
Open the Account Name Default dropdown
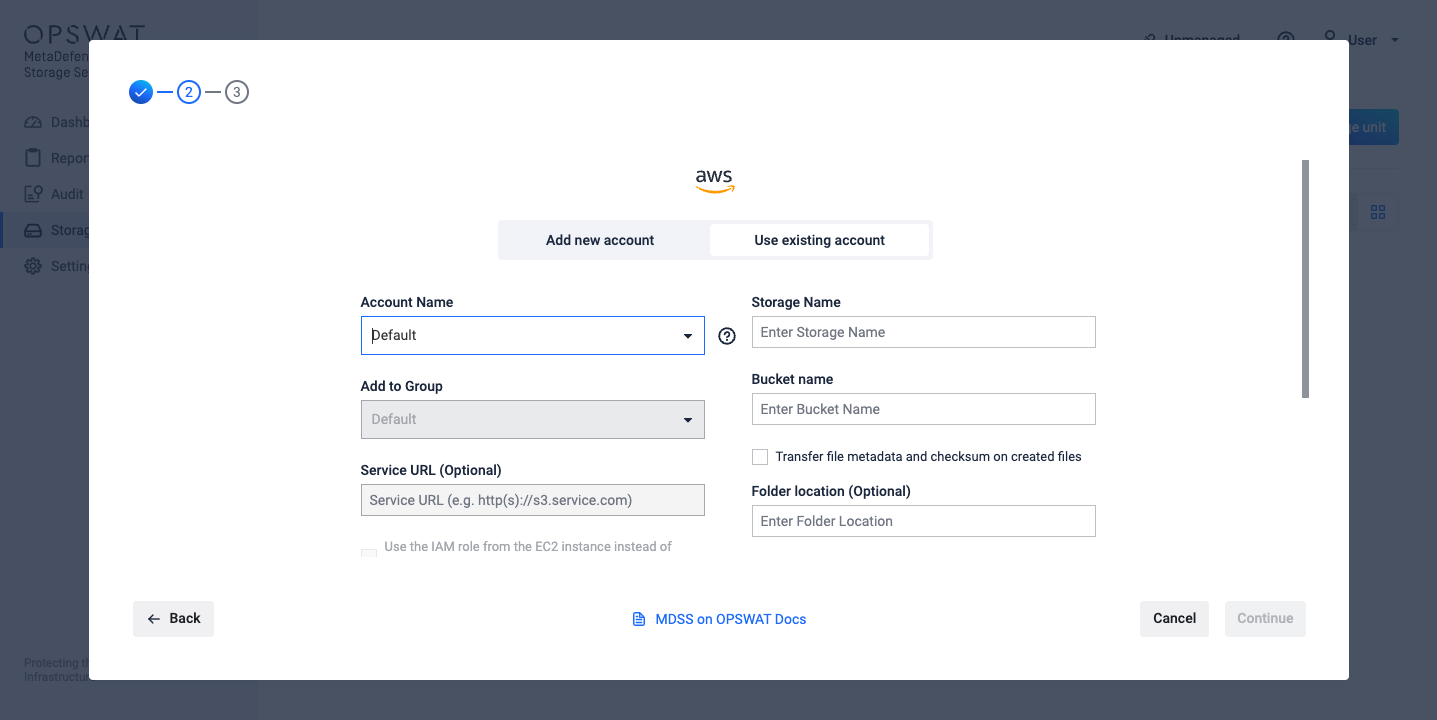(533, 336)
